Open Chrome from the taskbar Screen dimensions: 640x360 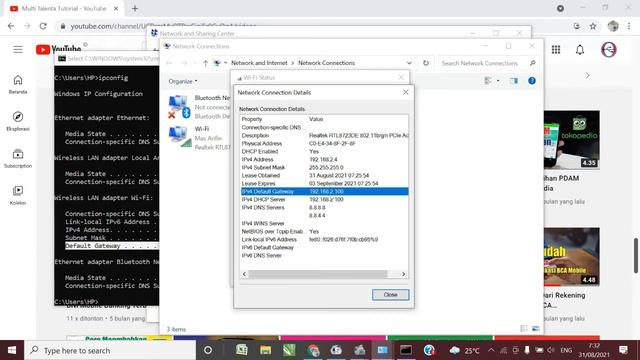pos(313,350)
